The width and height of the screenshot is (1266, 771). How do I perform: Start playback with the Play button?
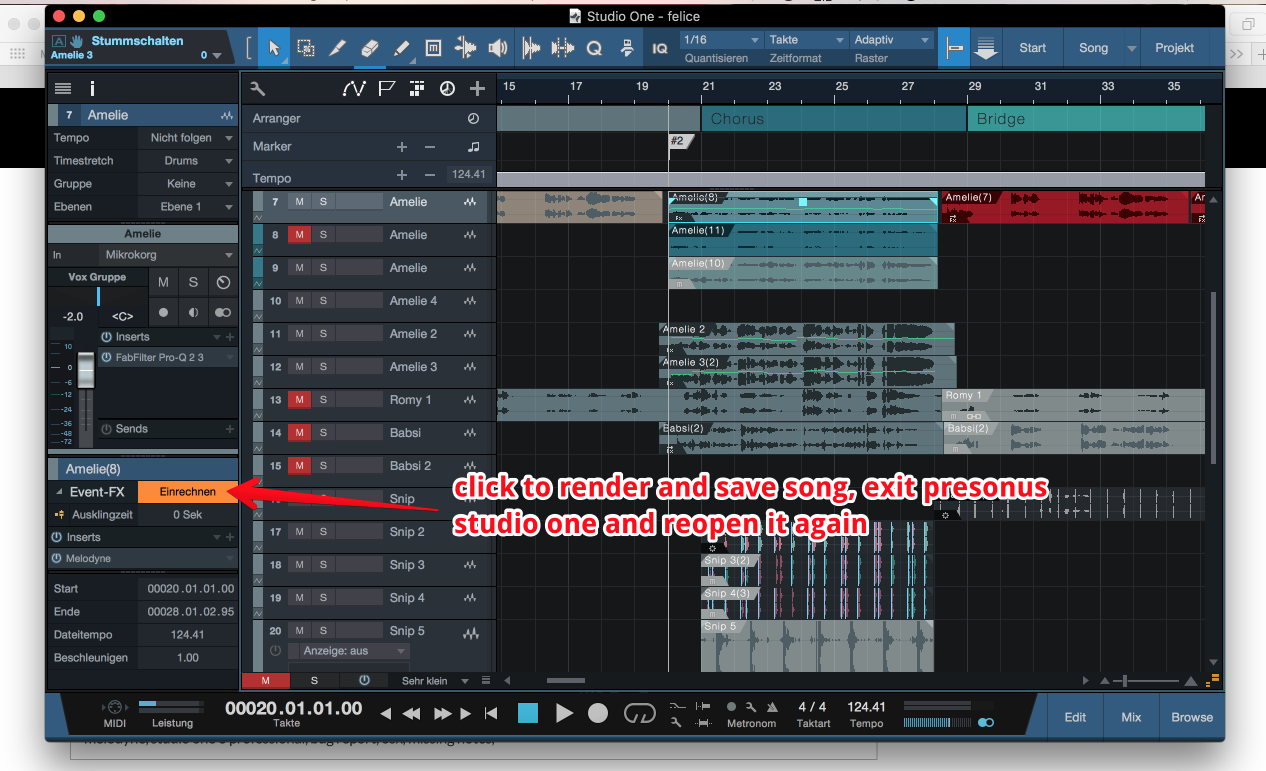564,713
